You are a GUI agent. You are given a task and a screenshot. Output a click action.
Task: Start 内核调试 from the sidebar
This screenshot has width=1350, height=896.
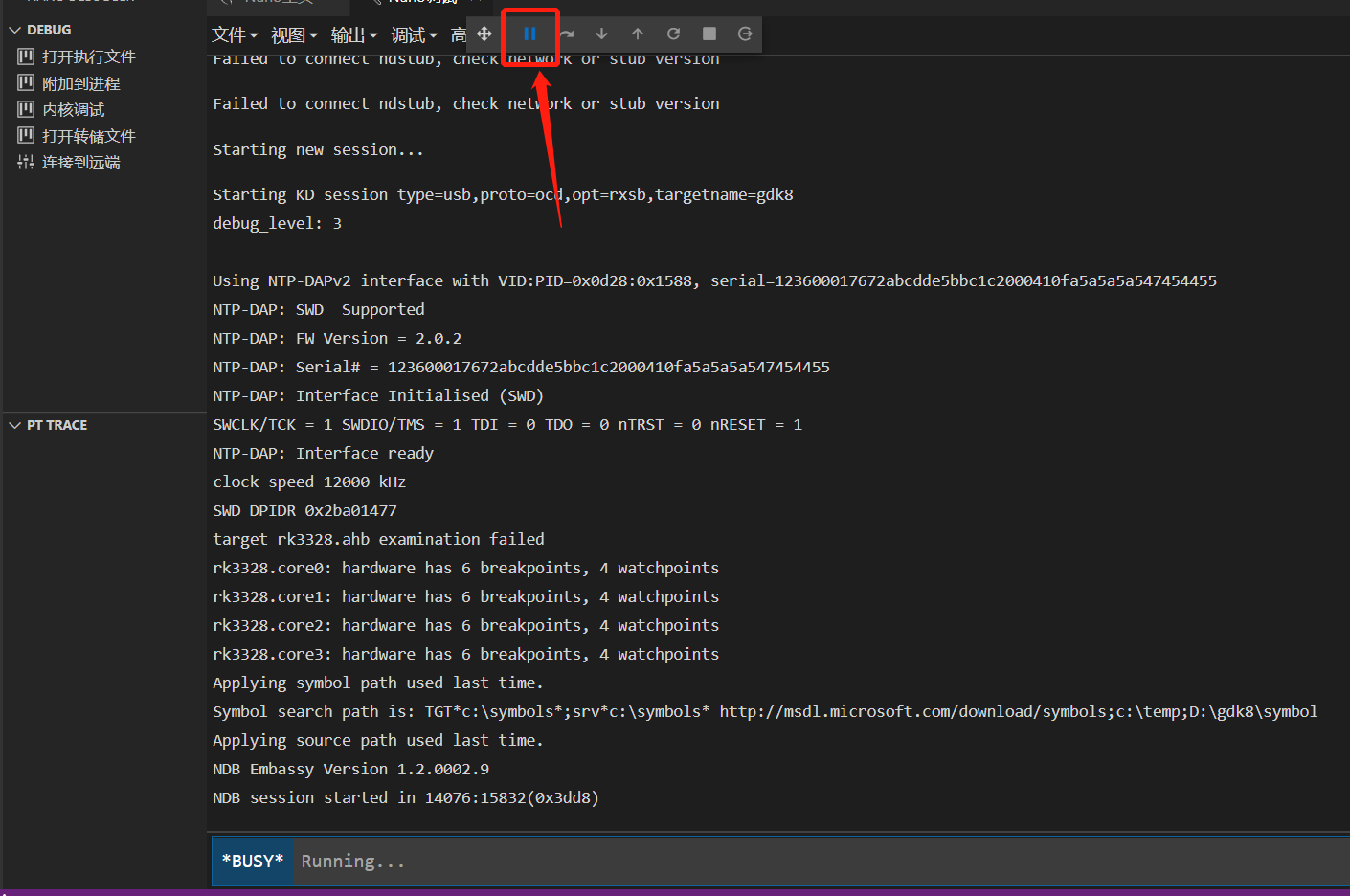click(73, 110)
